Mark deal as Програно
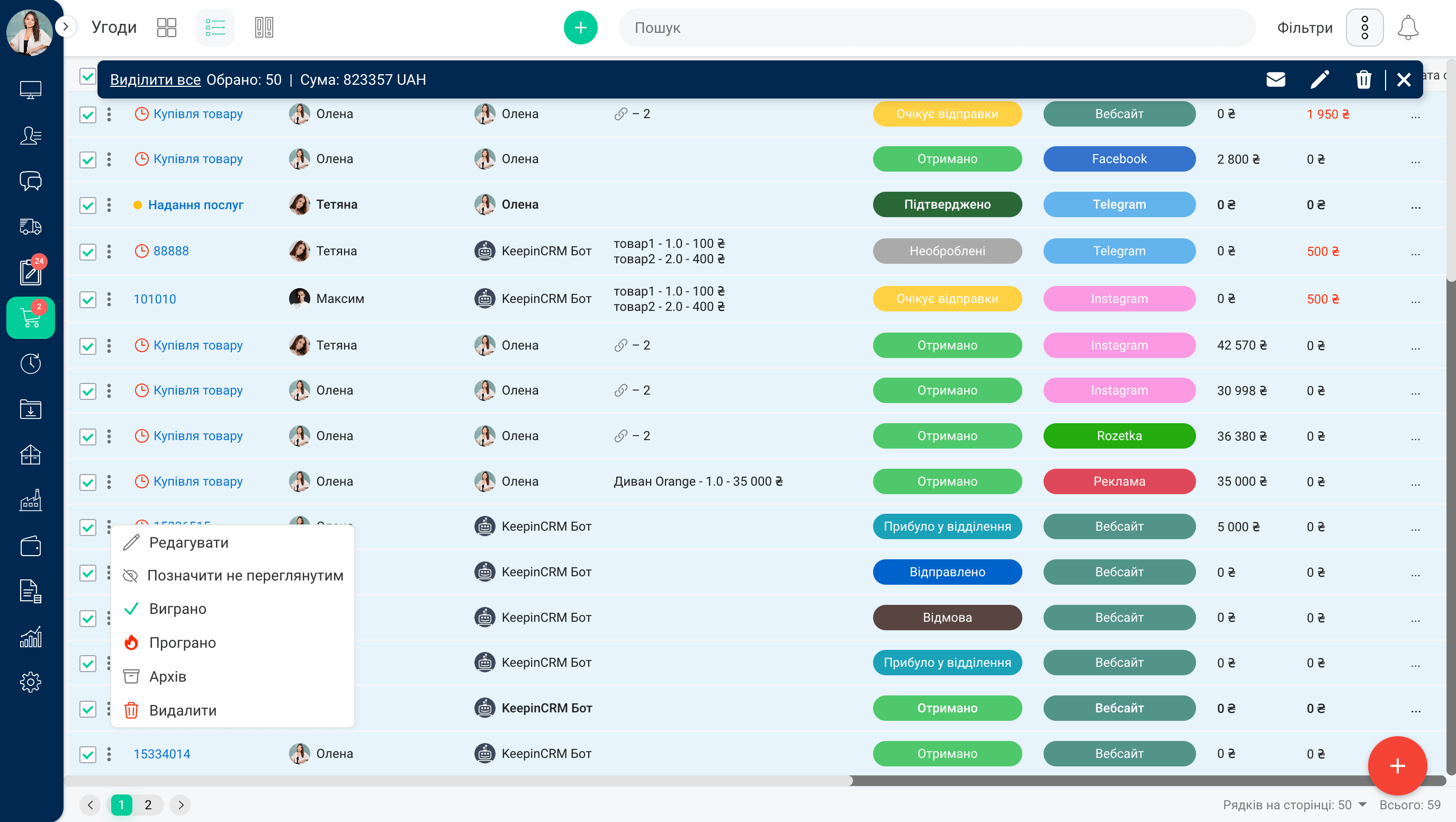 pyautogui.click(x=233, y=643)
